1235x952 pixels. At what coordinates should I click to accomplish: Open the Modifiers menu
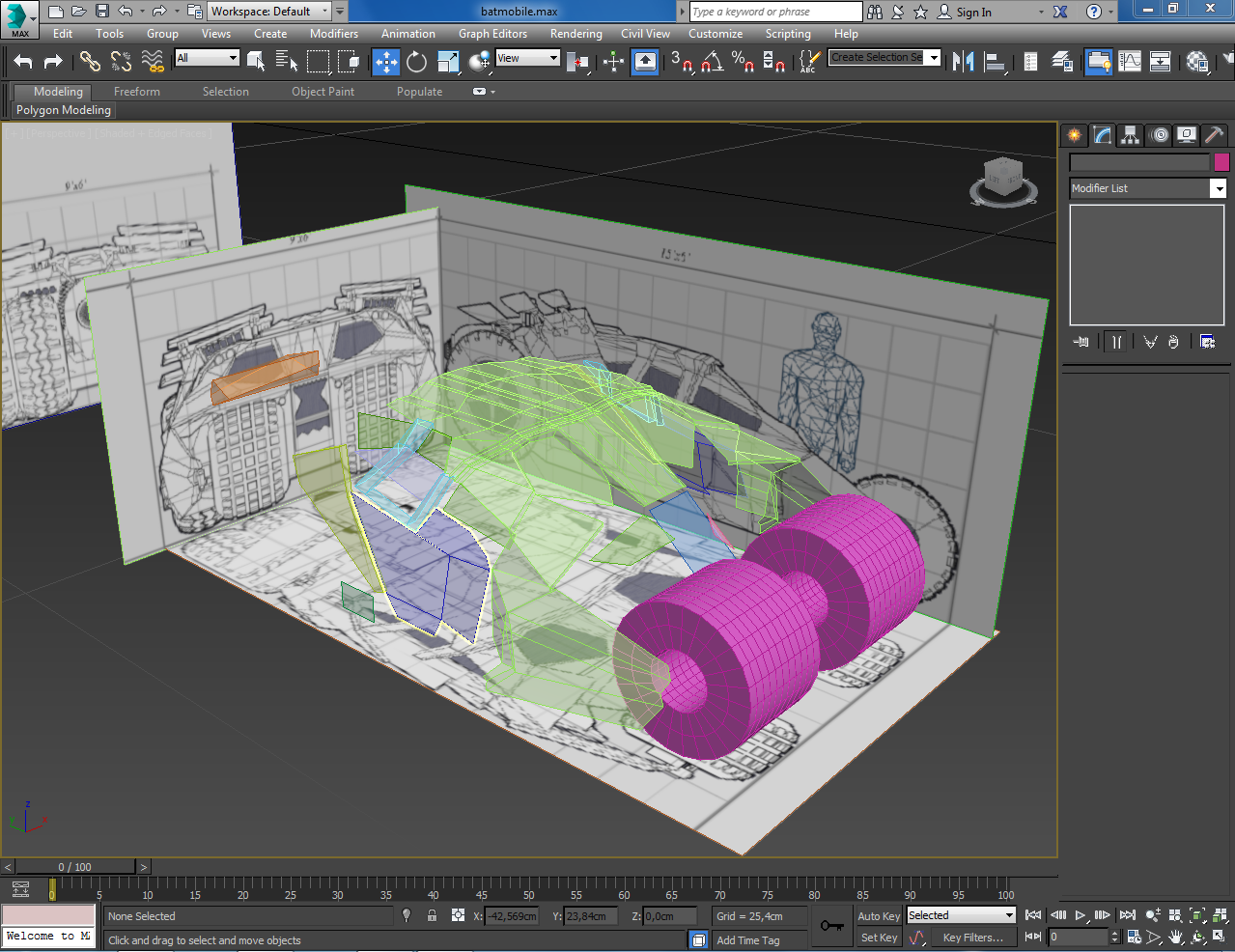334,34
